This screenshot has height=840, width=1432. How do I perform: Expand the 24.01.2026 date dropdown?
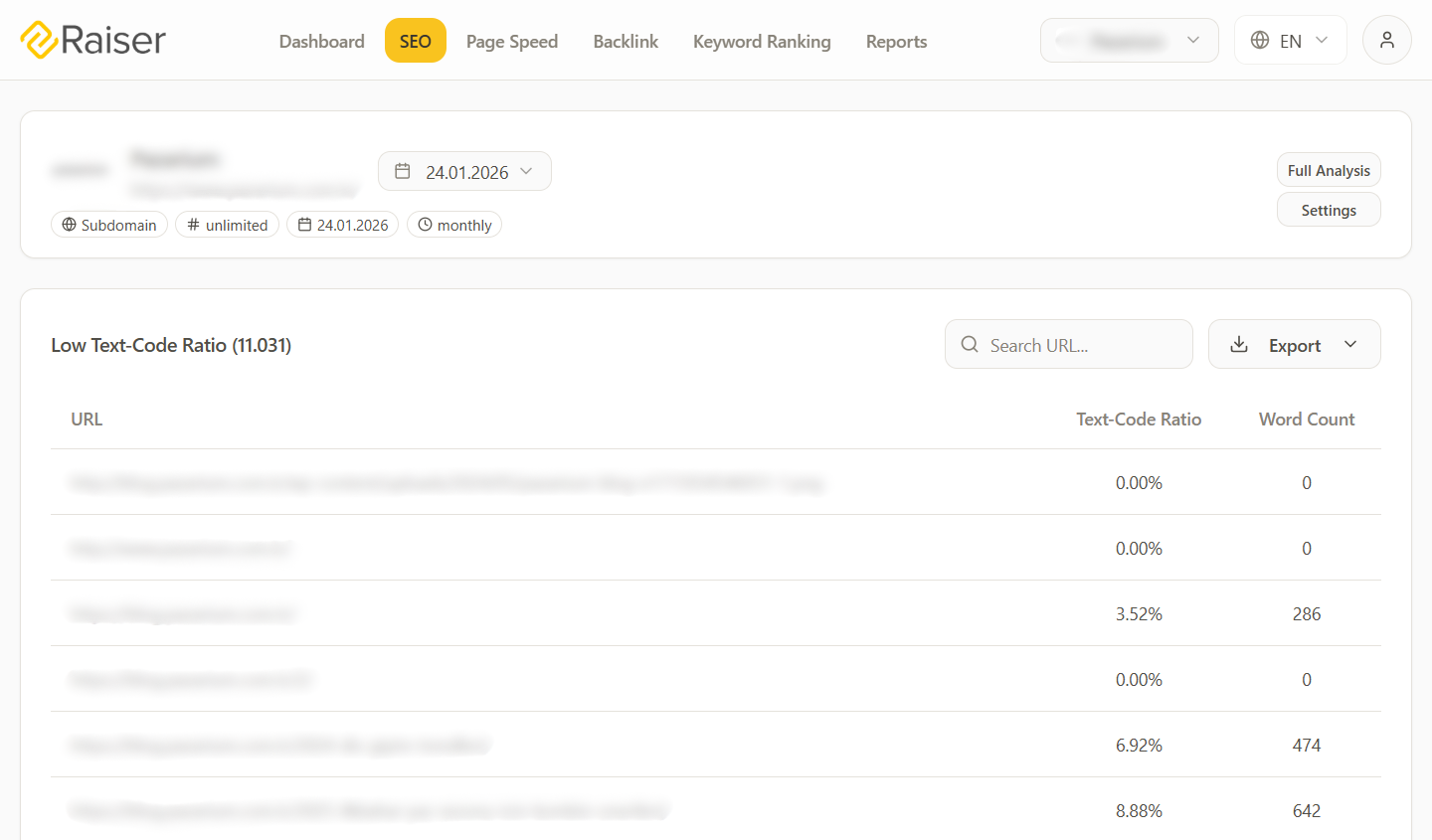526,172
